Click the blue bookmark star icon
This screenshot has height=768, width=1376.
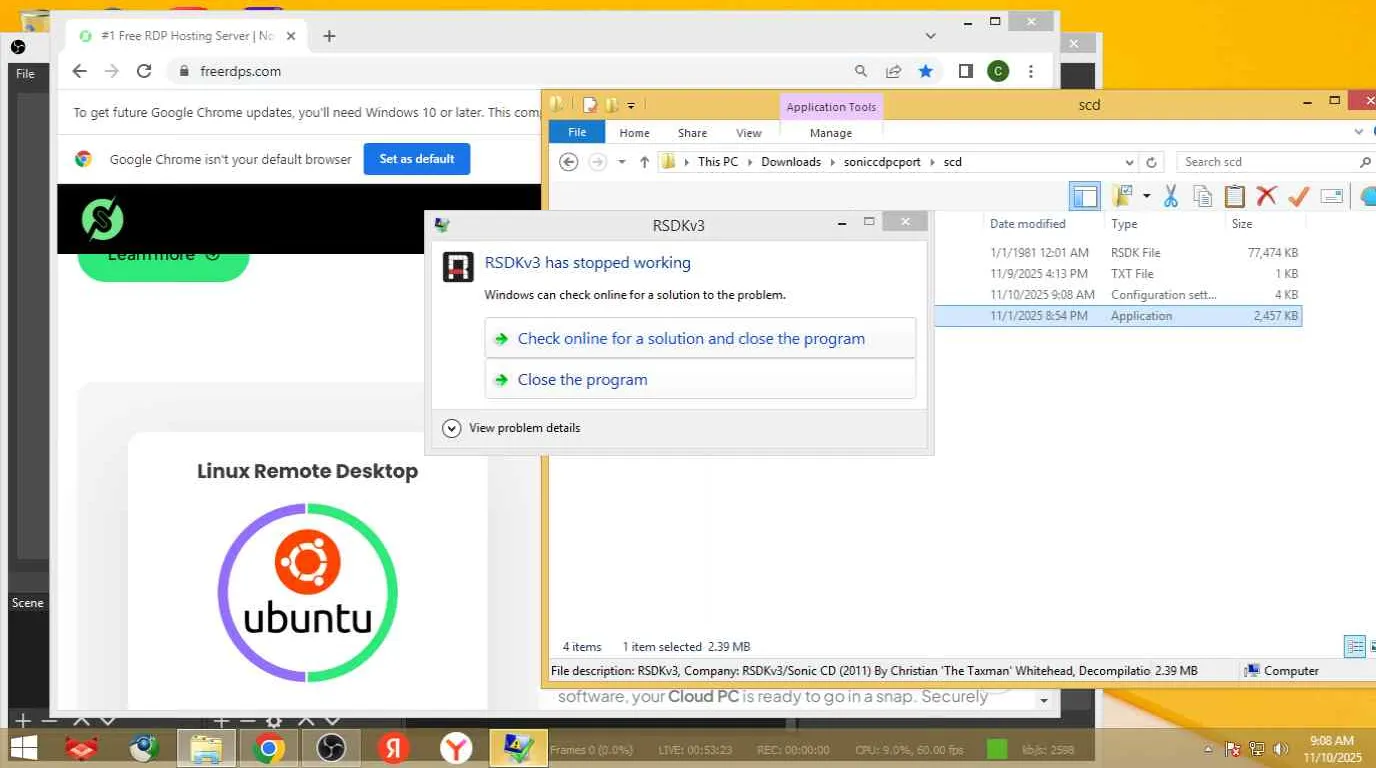pos(926,71)
